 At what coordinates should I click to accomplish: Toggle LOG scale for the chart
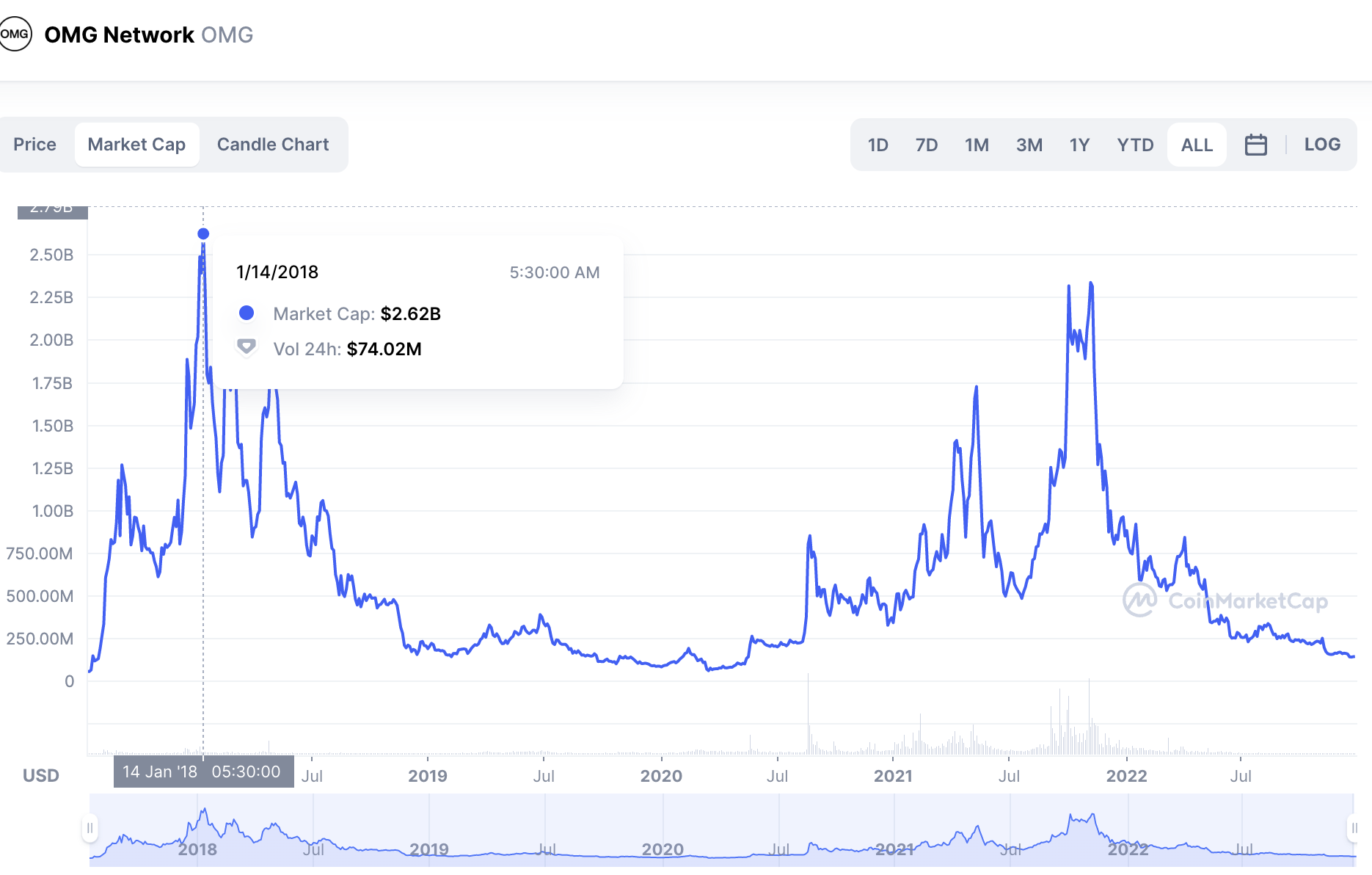click(x=1322, y=145)
